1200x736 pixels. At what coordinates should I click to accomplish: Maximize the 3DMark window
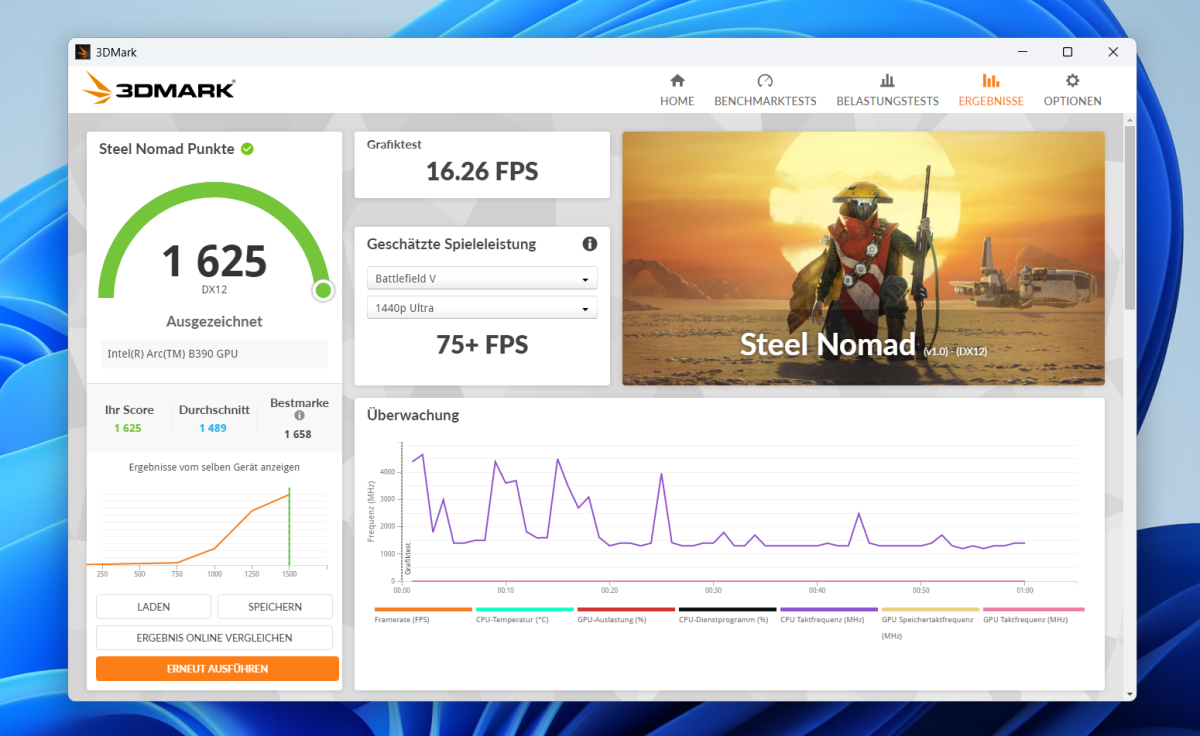click(x=1067, y=52)
